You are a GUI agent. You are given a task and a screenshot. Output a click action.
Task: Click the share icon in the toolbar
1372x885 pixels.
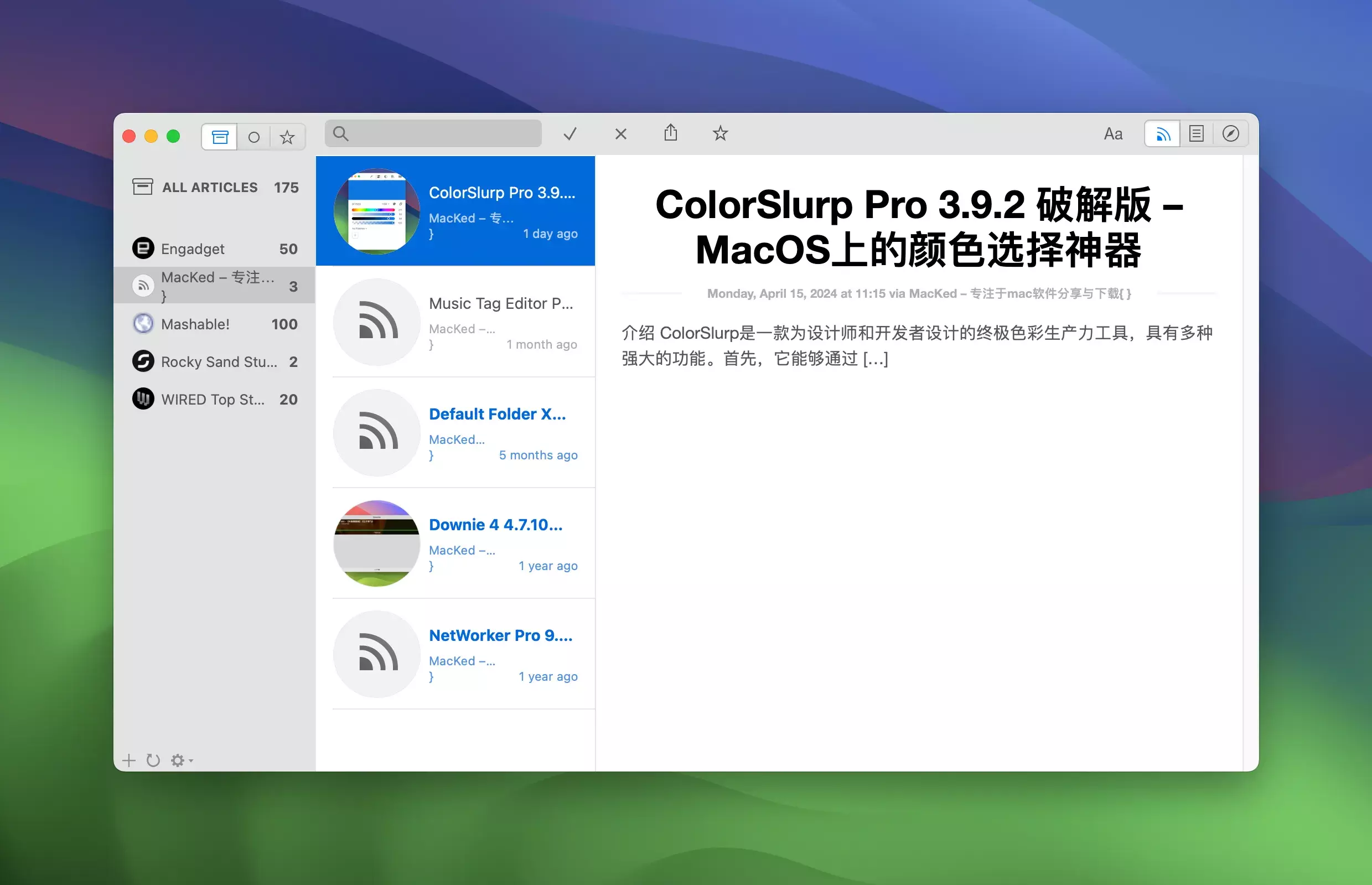[x=670, y=133]
